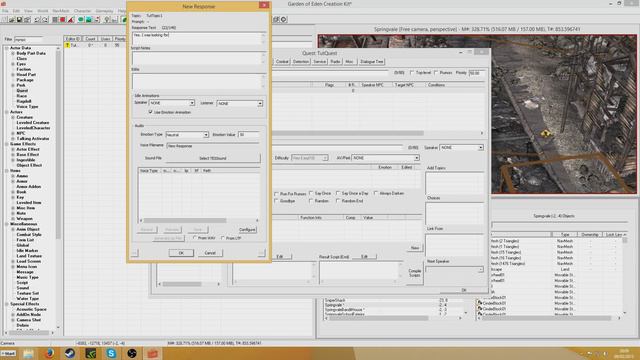The width and height of the screenshot is (640, 360).
Task: Click the Open file toolbar icon
Action: [x=11, y=20]
